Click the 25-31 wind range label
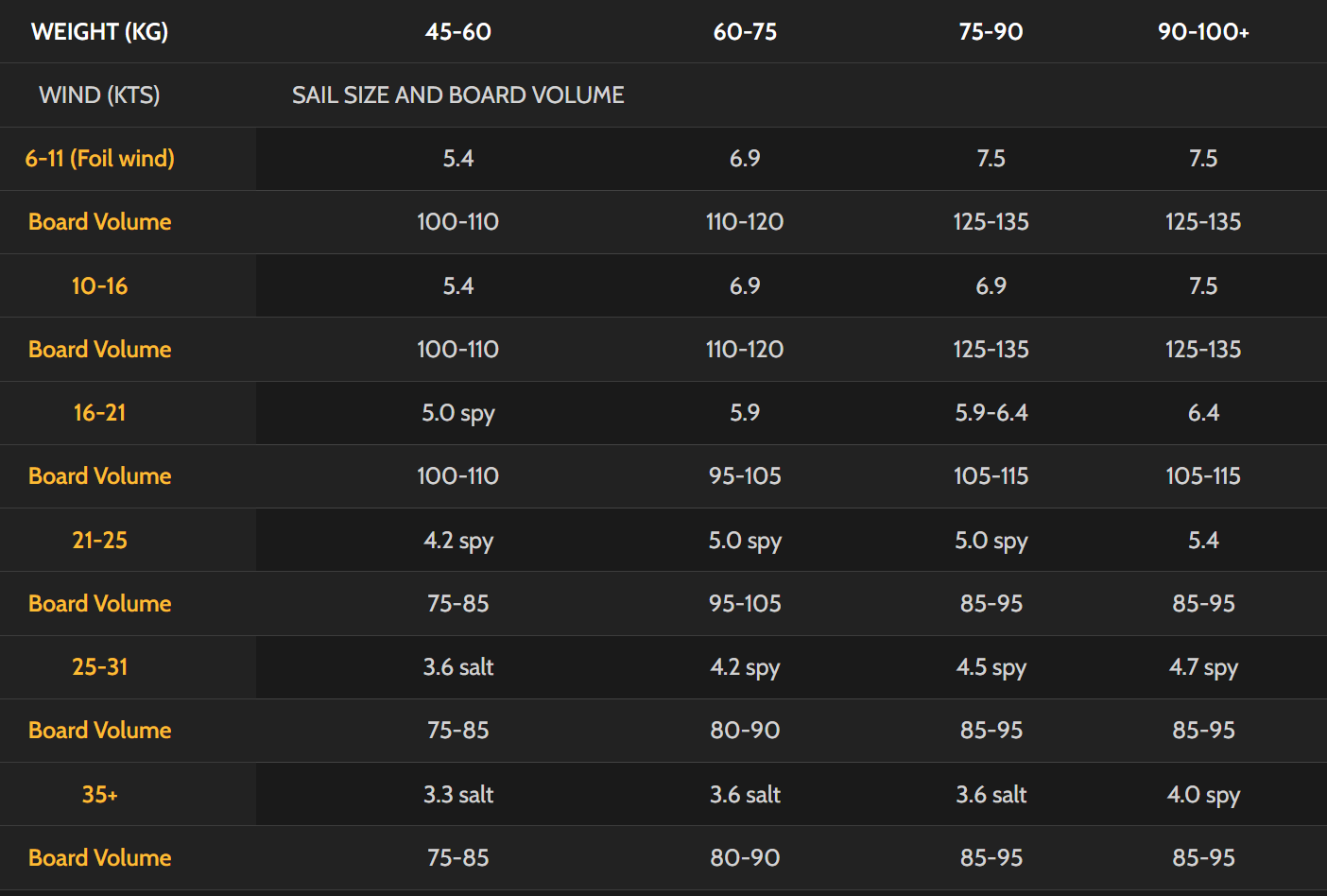Viewport: 1327px width, 896px height. pos(99,667)
